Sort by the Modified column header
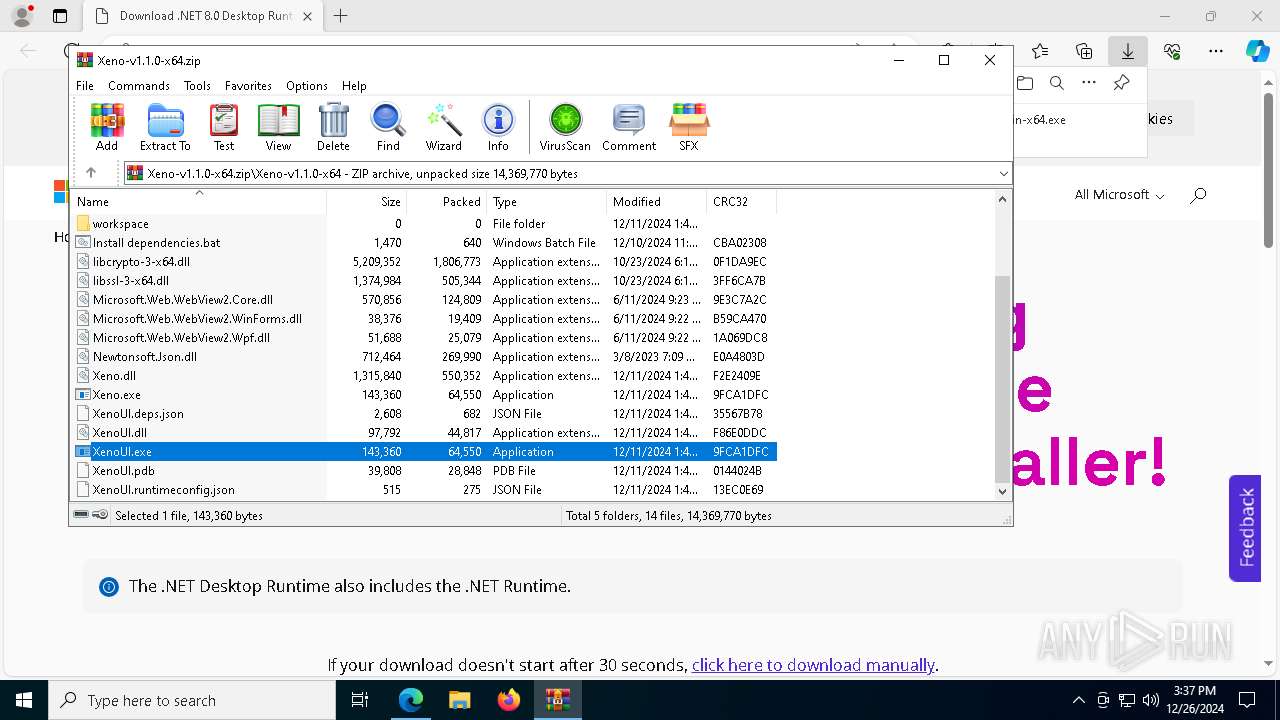 [657, 201]
